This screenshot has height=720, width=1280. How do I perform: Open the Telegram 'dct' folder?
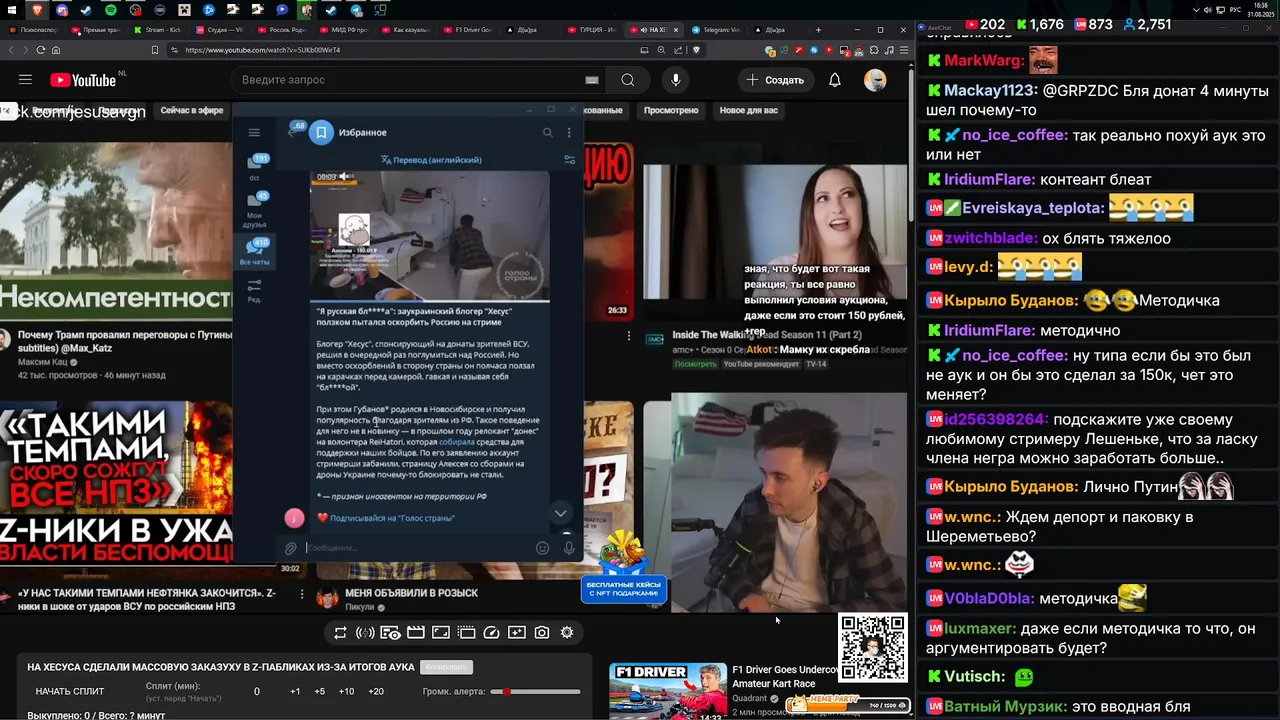pyautogui.click(x=255, y=166)
